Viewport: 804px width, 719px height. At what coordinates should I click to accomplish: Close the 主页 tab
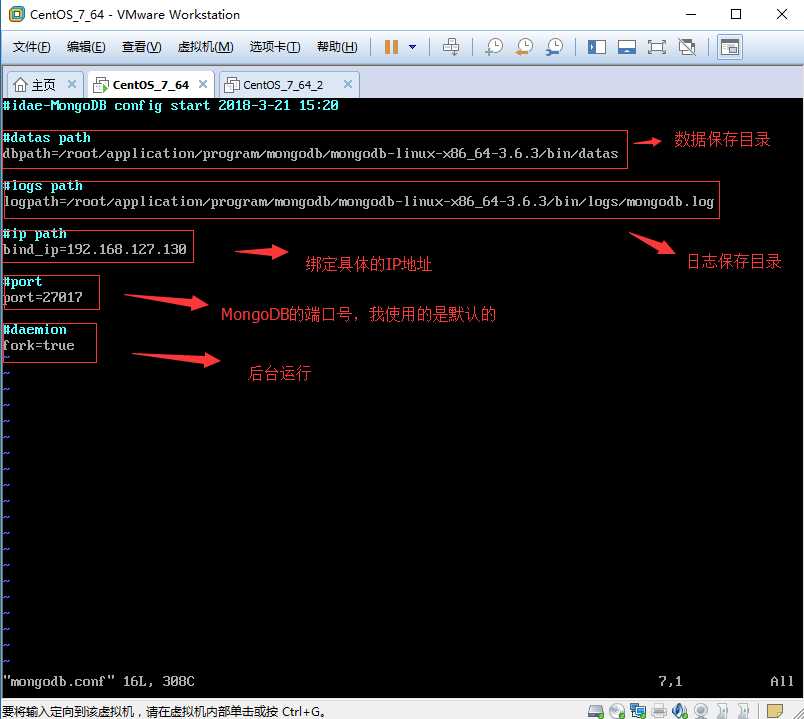[72, 84]
